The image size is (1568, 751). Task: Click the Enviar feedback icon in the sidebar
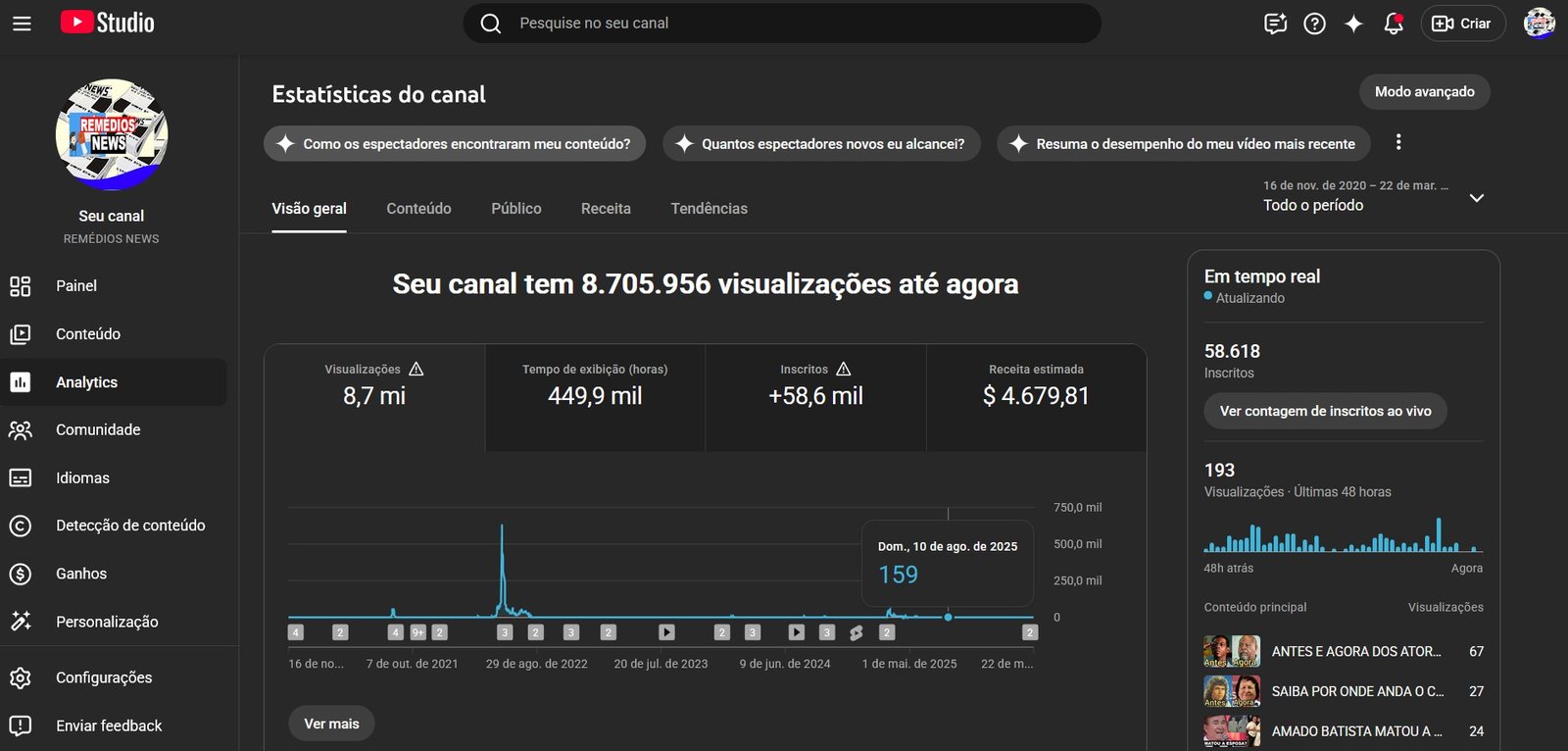tap(21, 726)
